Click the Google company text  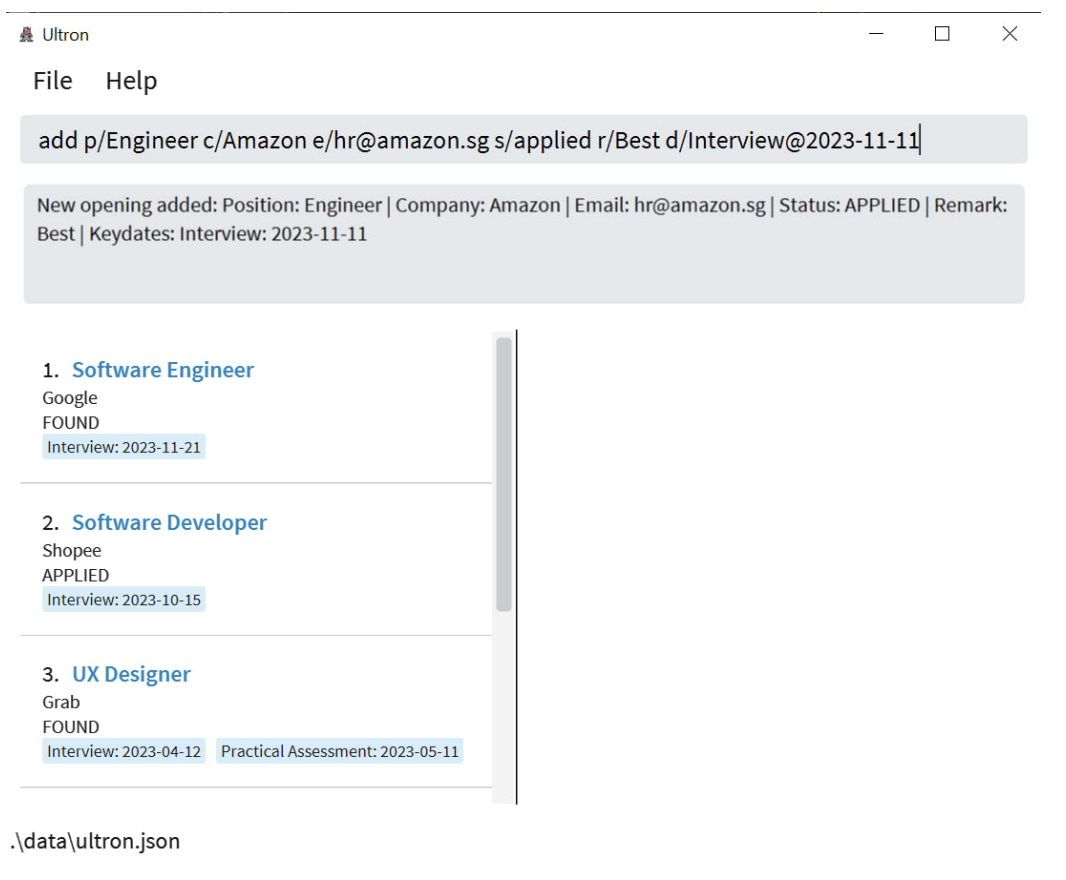point(70,398)
